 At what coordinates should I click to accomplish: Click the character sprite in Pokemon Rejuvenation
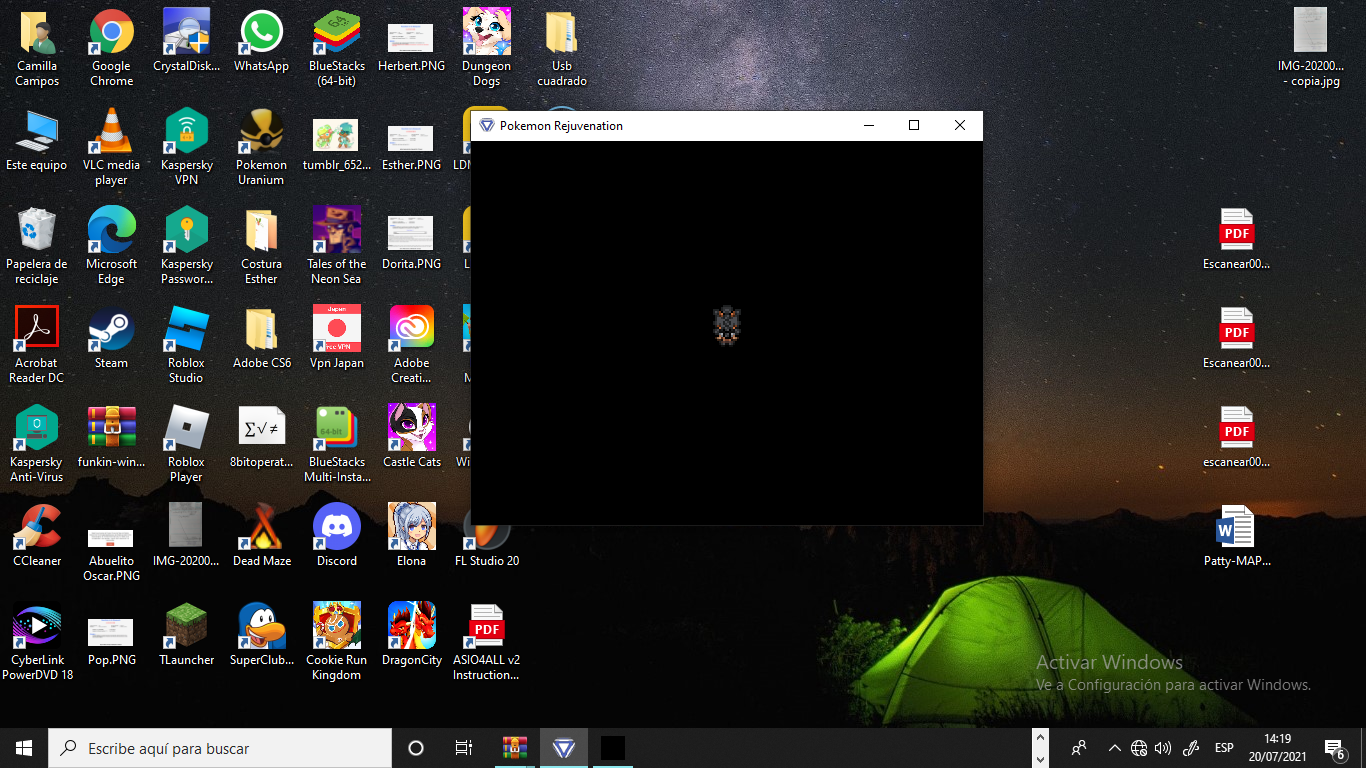click(x=727, y=326)
